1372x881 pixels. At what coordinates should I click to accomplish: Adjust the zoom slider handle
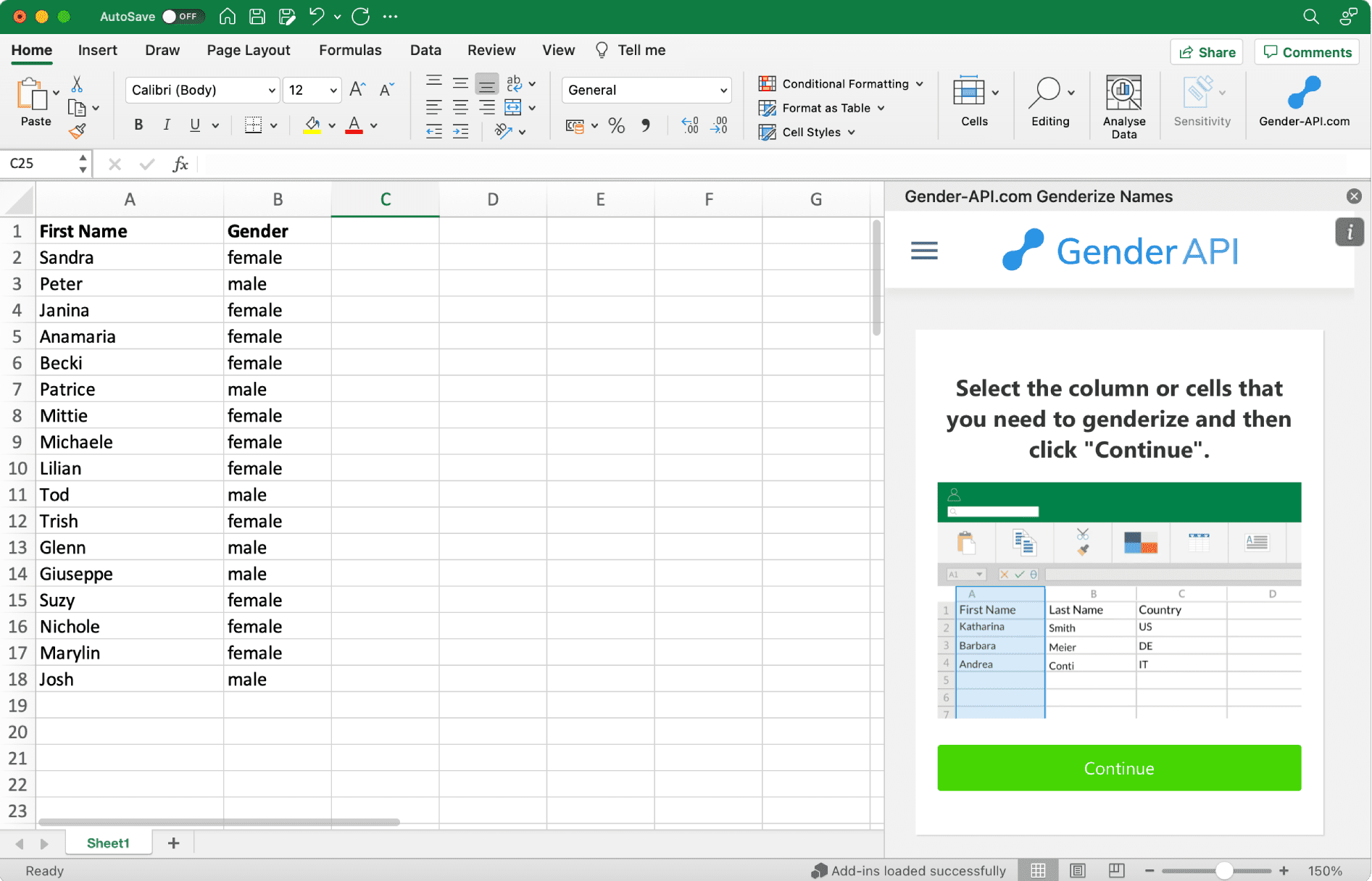click(x=1224, y=870)
